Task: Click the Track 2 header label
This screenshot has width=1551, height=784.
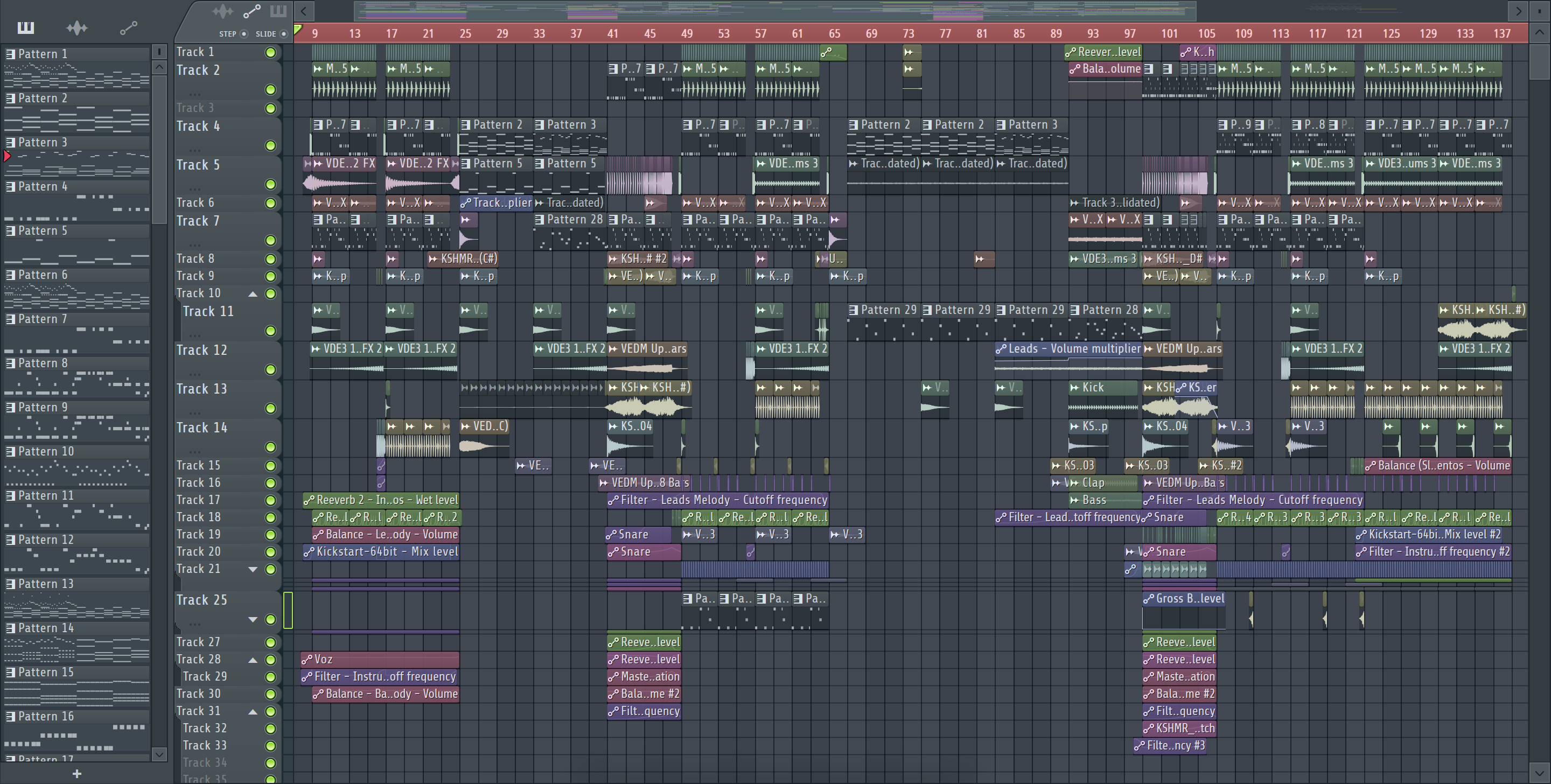Action: pos(198,71)
